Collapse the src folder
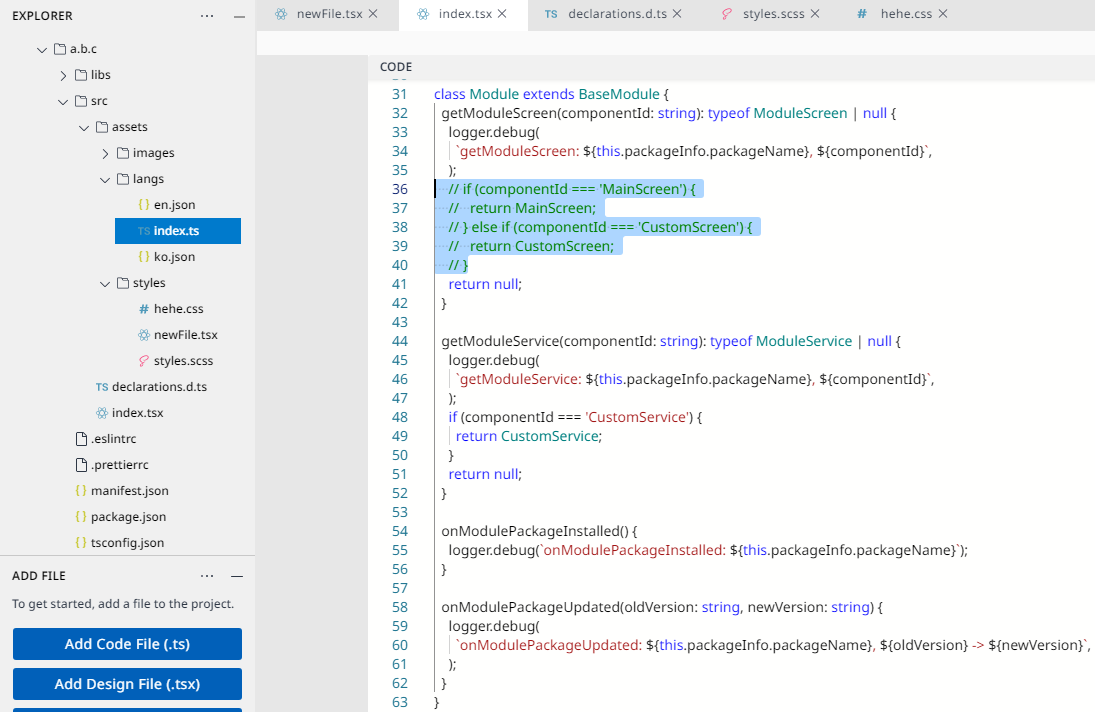This screenshot has height=712, width=1095. [63, 101]
